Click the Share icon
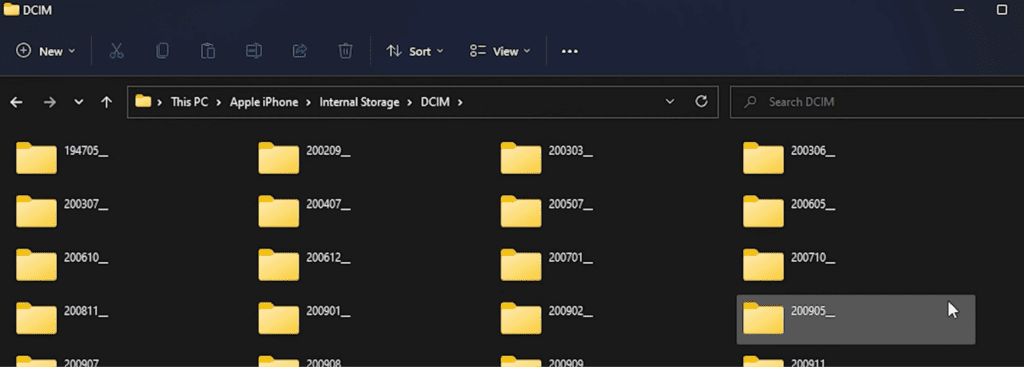 coord(300,51)
